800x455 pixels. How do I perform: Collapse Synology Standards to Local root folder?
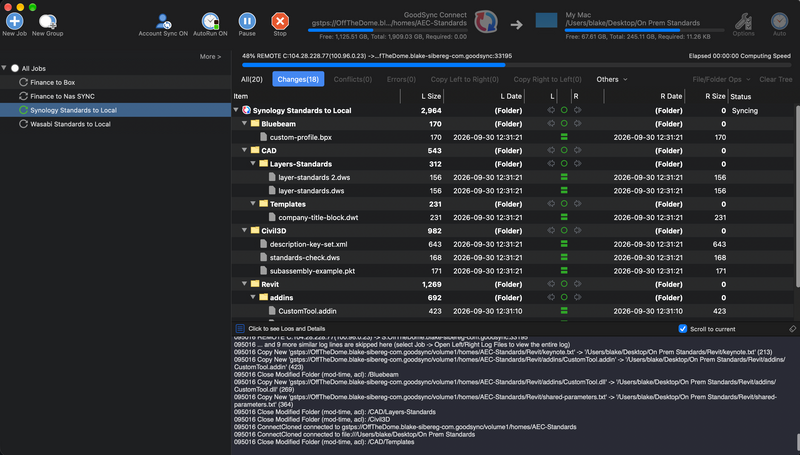236,110
